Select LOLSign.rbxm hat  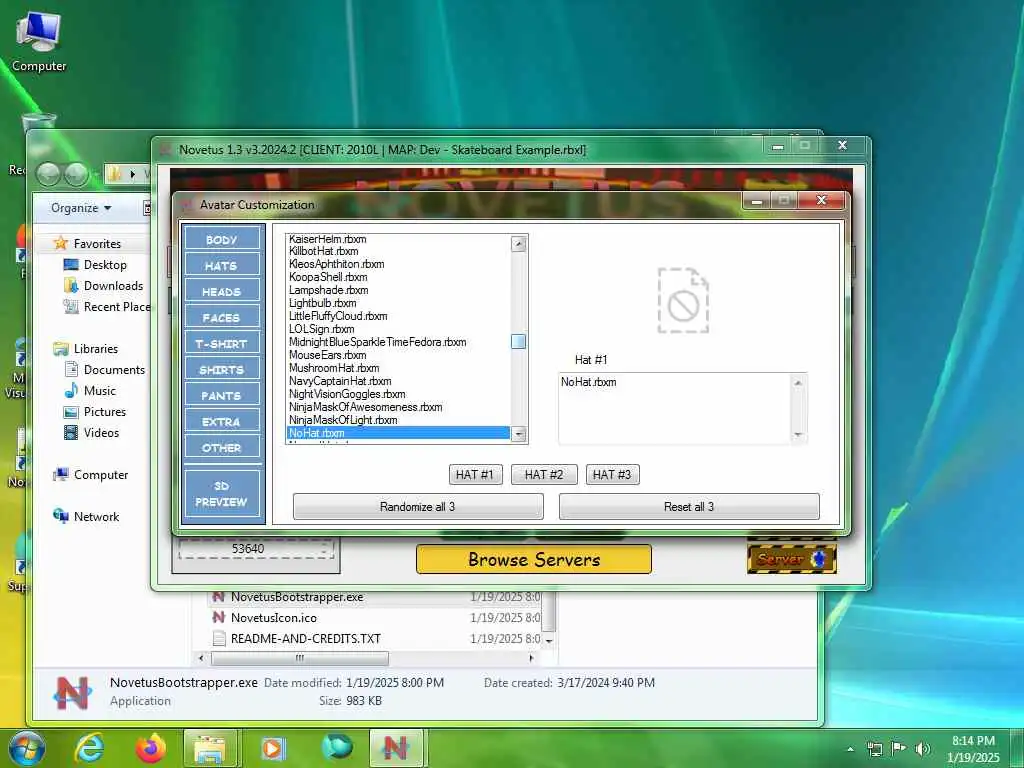[398, 329]
